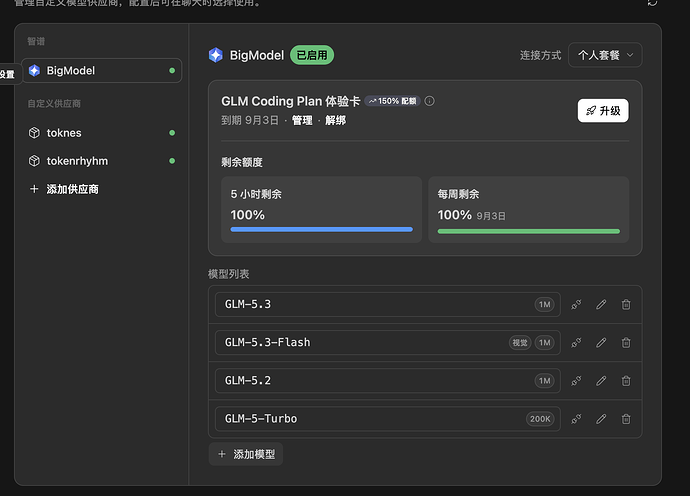This screenshot has width=690, height=496.
Task: Click the 每周剩余 green progress bar
Action: pos(529,231)
